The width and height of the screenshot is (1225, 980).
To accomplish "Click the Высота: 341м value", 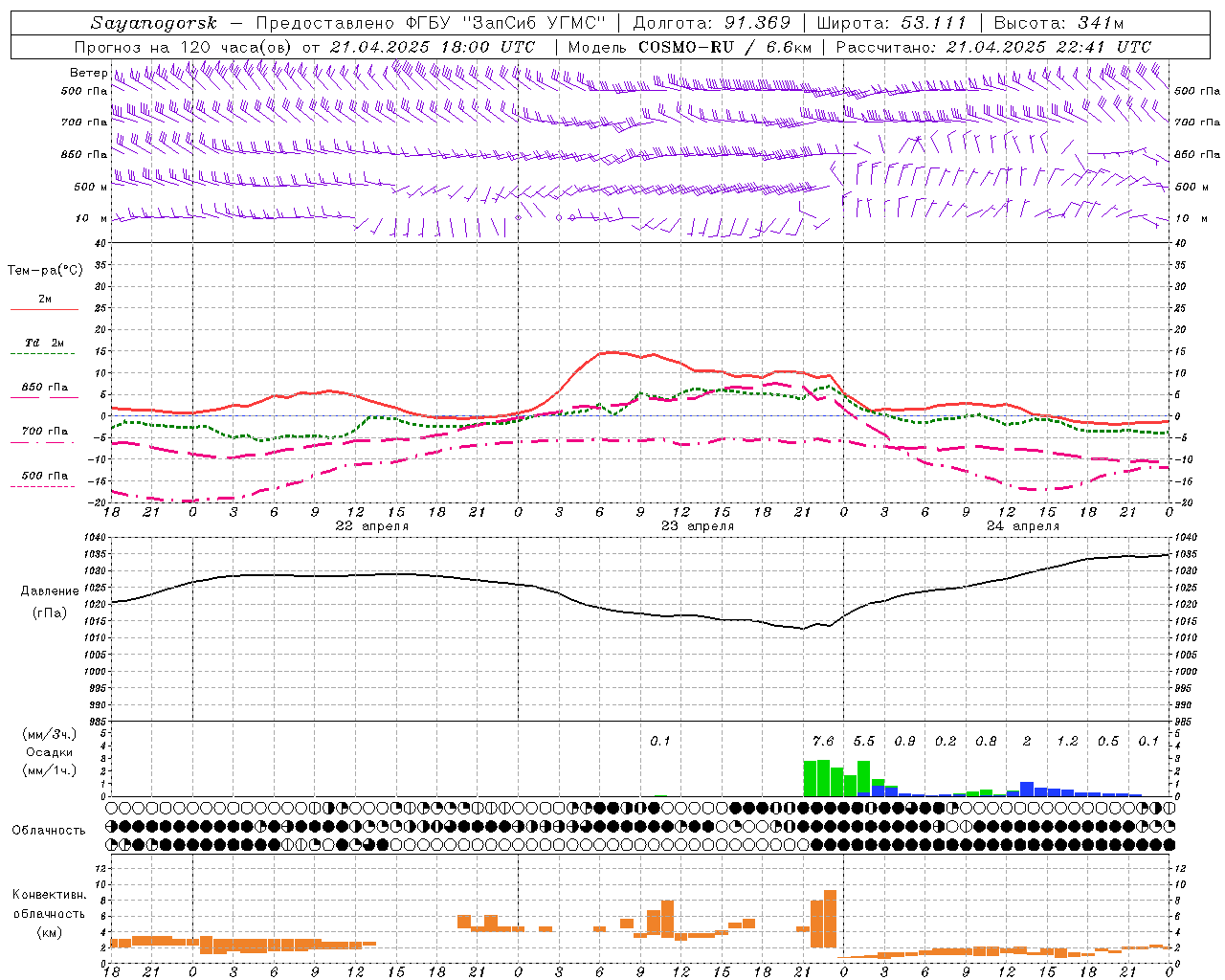I will click(x=1058, y=23).
